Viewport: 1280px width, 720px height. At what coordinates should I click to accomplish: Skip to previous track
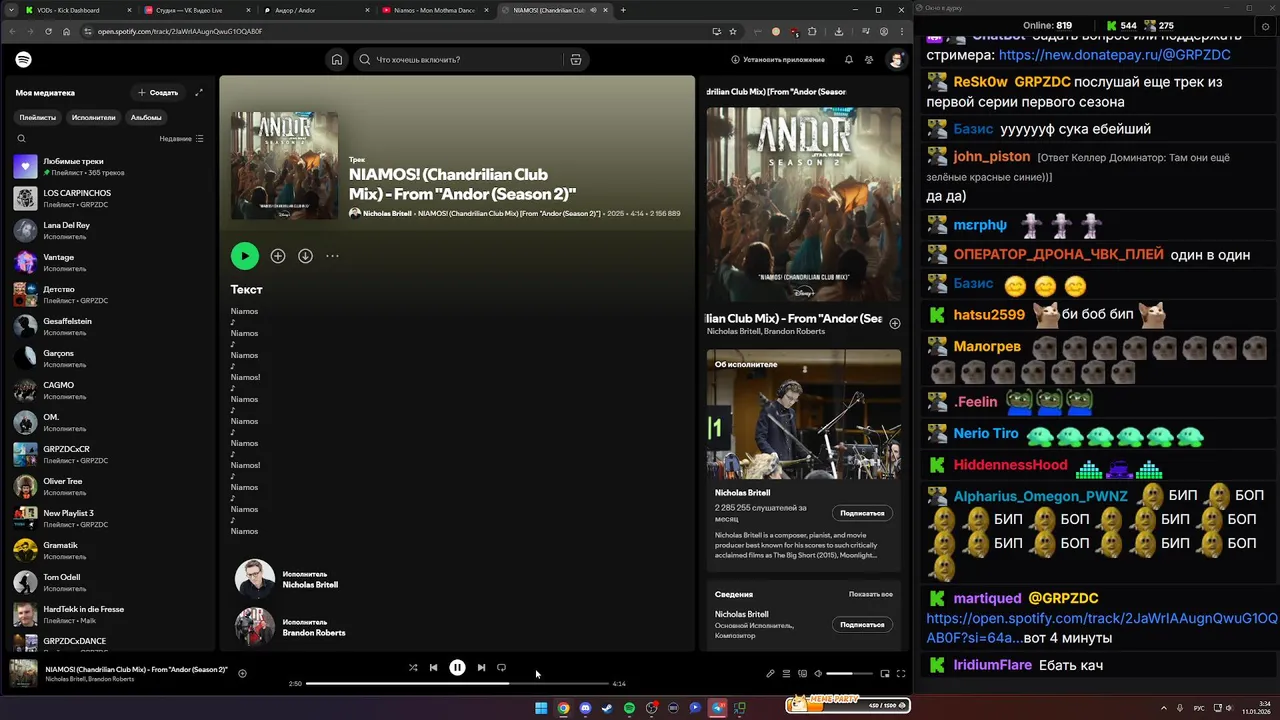point(433,667)
